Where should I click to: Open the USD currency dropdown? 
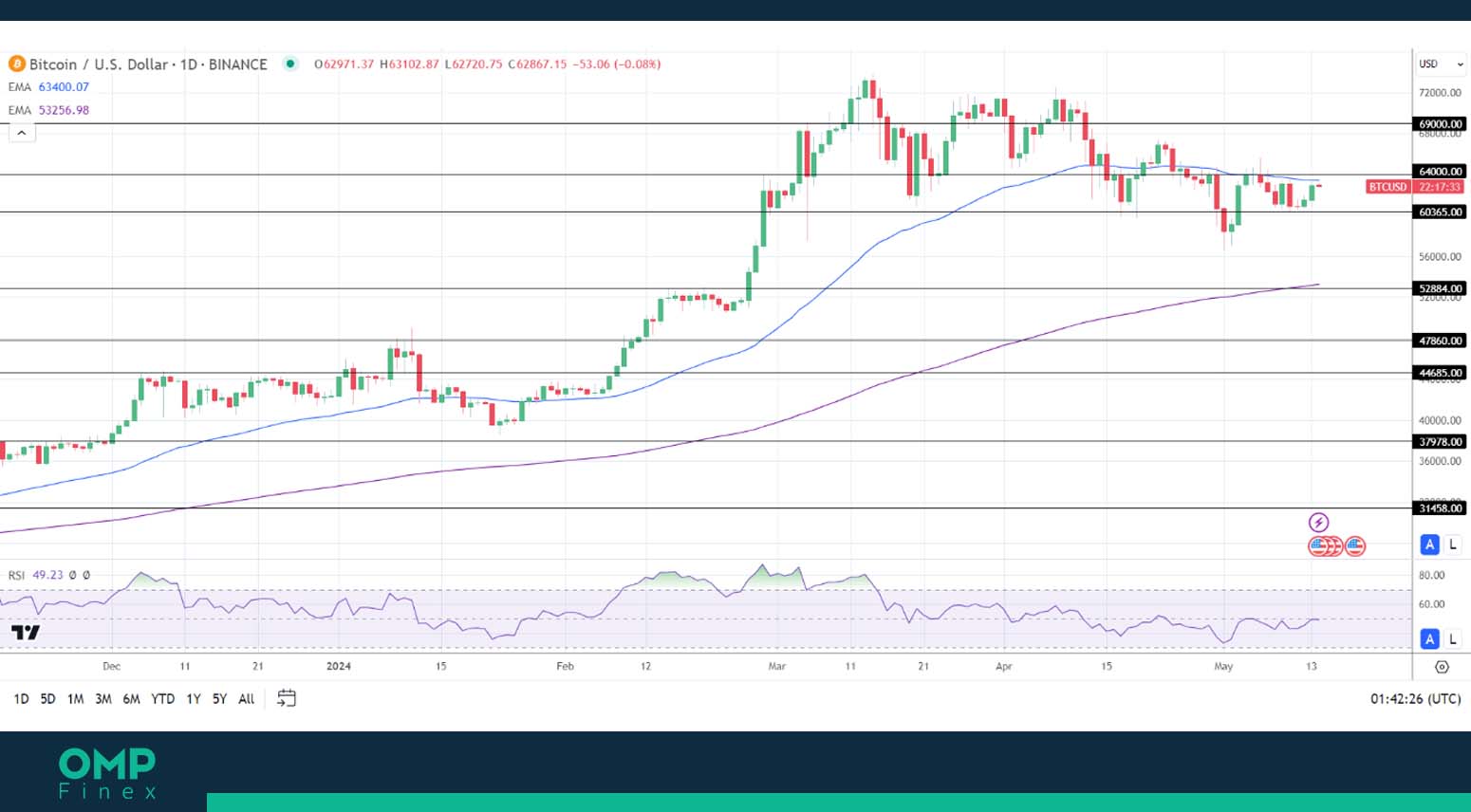[1441, 64]
